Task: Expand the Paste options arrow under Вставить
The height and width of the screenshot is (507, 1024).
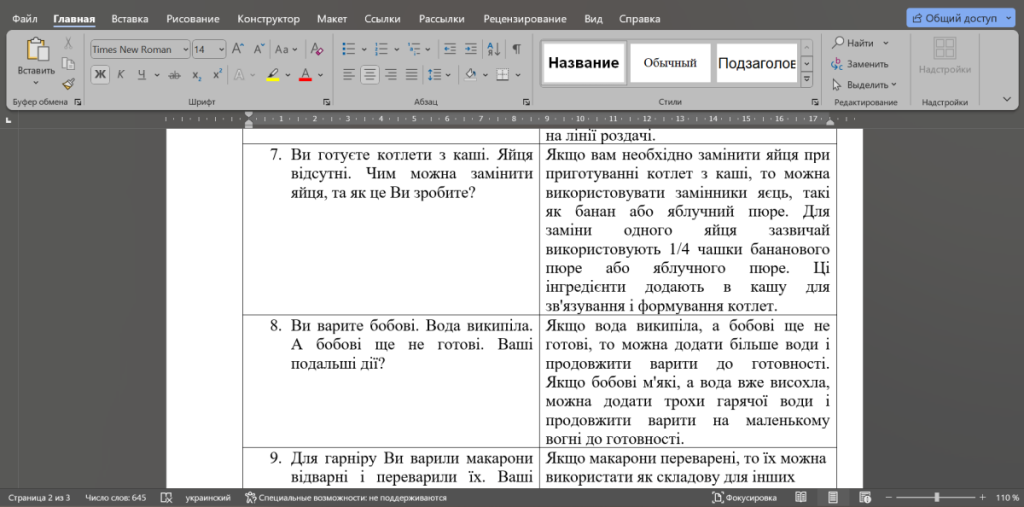Action: pyautogui.click(x=37, y=82)
